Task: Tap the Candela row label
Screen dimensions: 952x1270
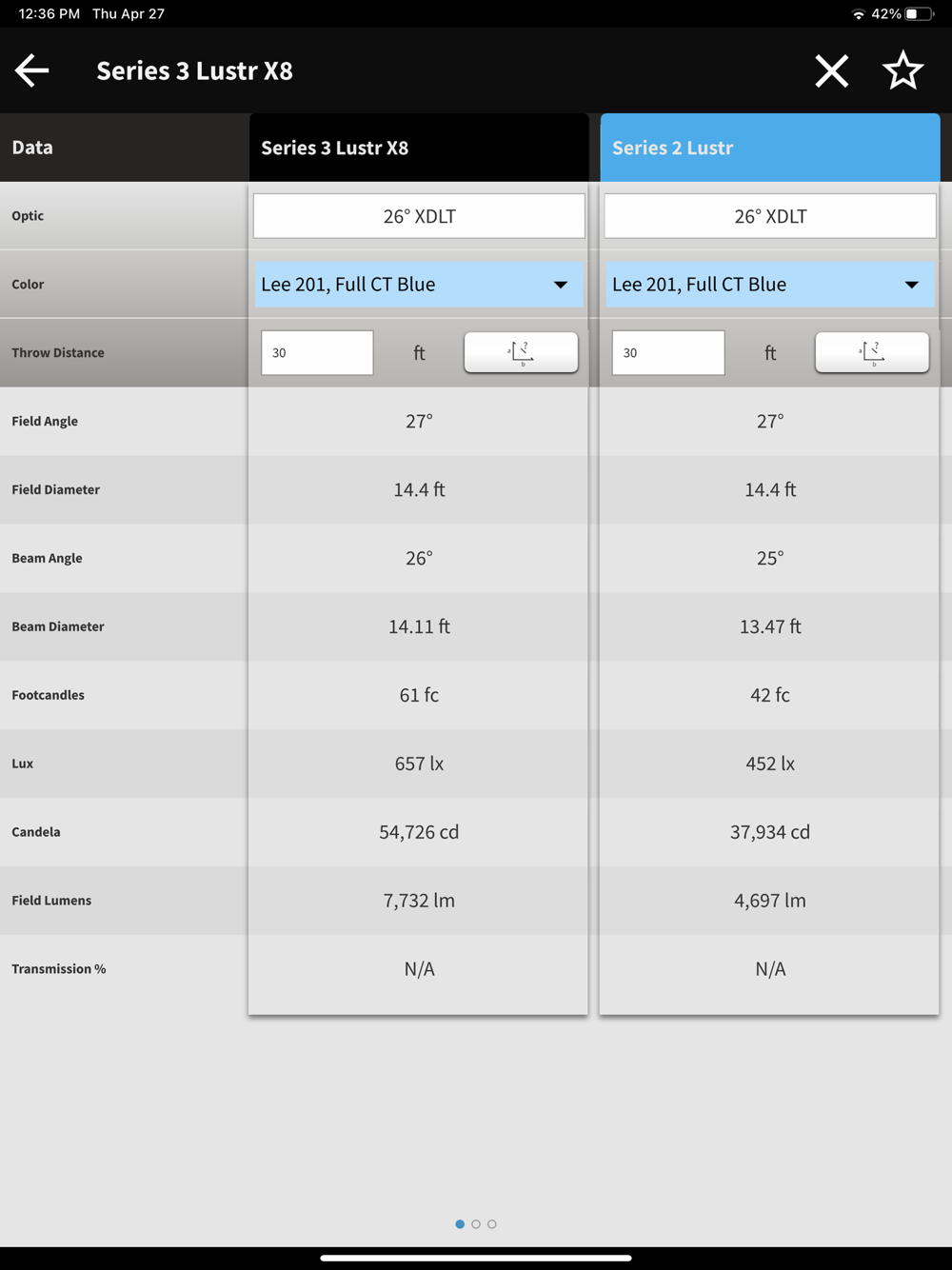Action: click(36, 832)
